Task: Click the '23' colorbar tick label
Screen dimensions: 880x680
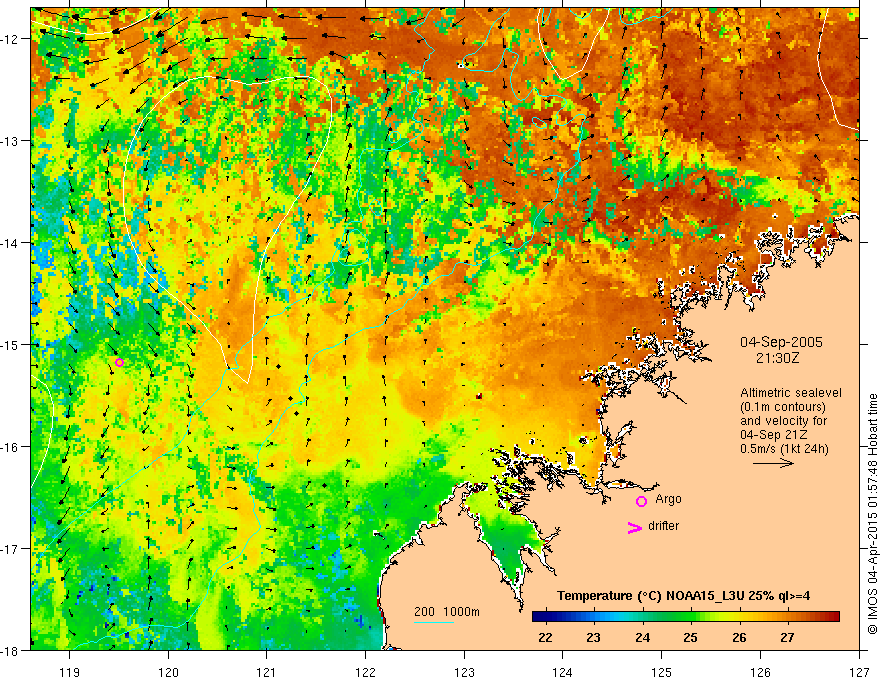Action: pos(594,637)
